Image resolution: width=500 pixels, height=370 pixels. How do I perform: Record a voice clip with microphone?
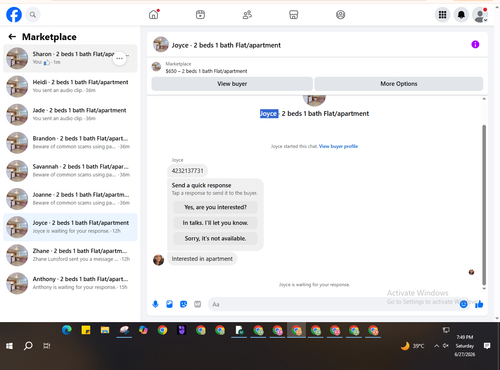[x=155, y=304]
